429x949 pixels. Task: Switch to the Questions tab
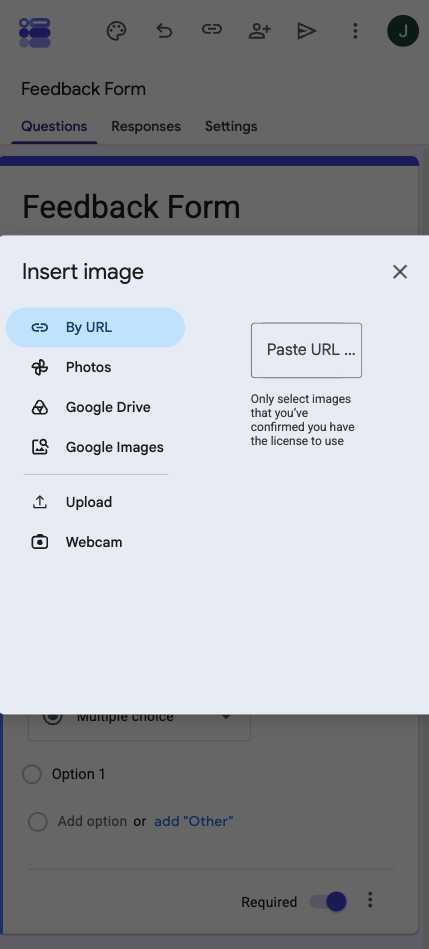click(54, 126)
